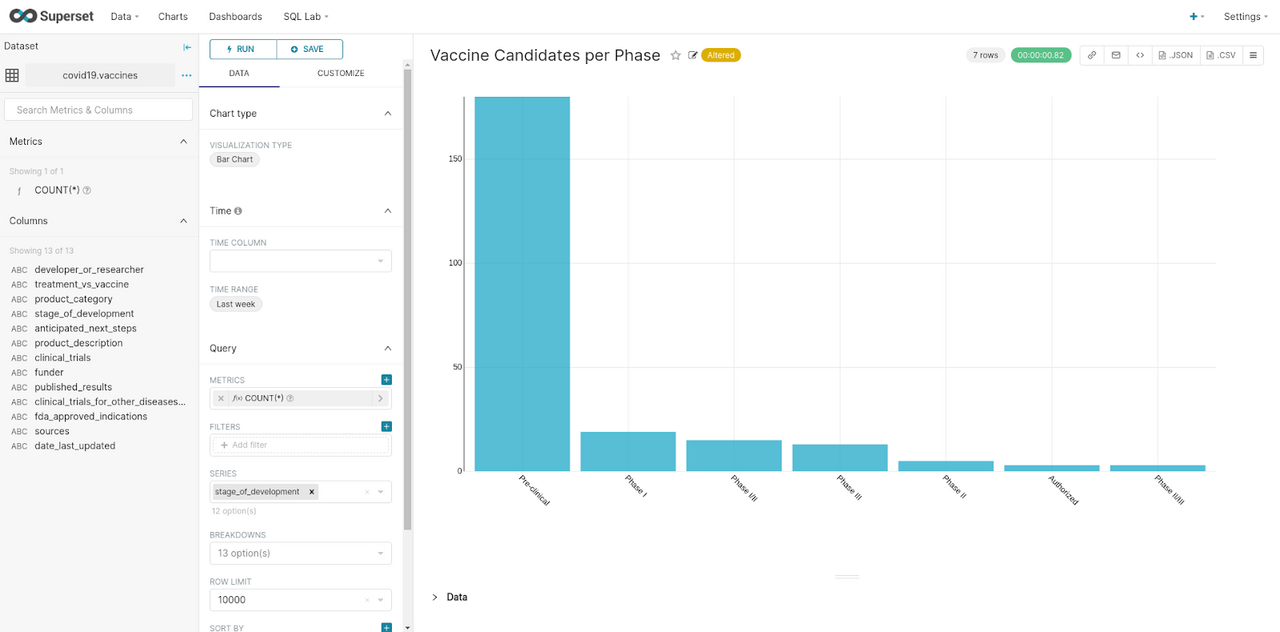Download chart data as .JSON
The width and height of the screenshot is (1280, 632).
tap(1174, 55)
